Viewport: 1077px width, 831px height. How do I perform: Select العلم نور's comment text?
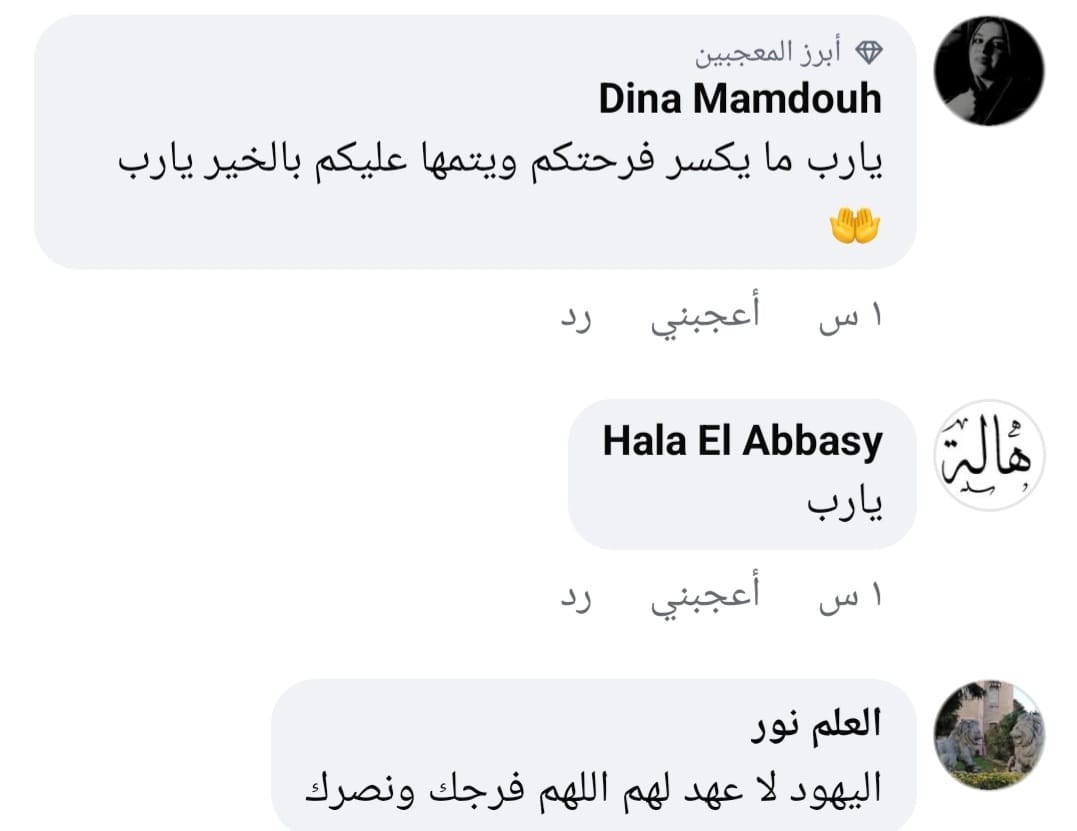pyautogui.click(x=591, y=789)
